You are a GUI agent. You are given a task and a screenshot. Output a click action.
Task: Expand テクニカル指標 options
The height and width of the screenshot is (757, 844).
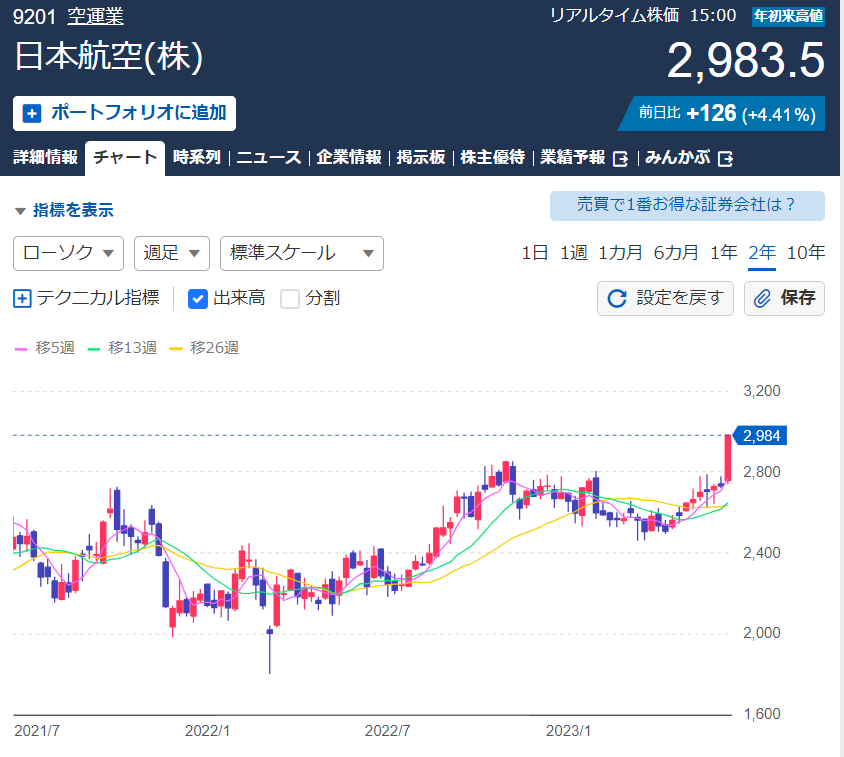87,298
